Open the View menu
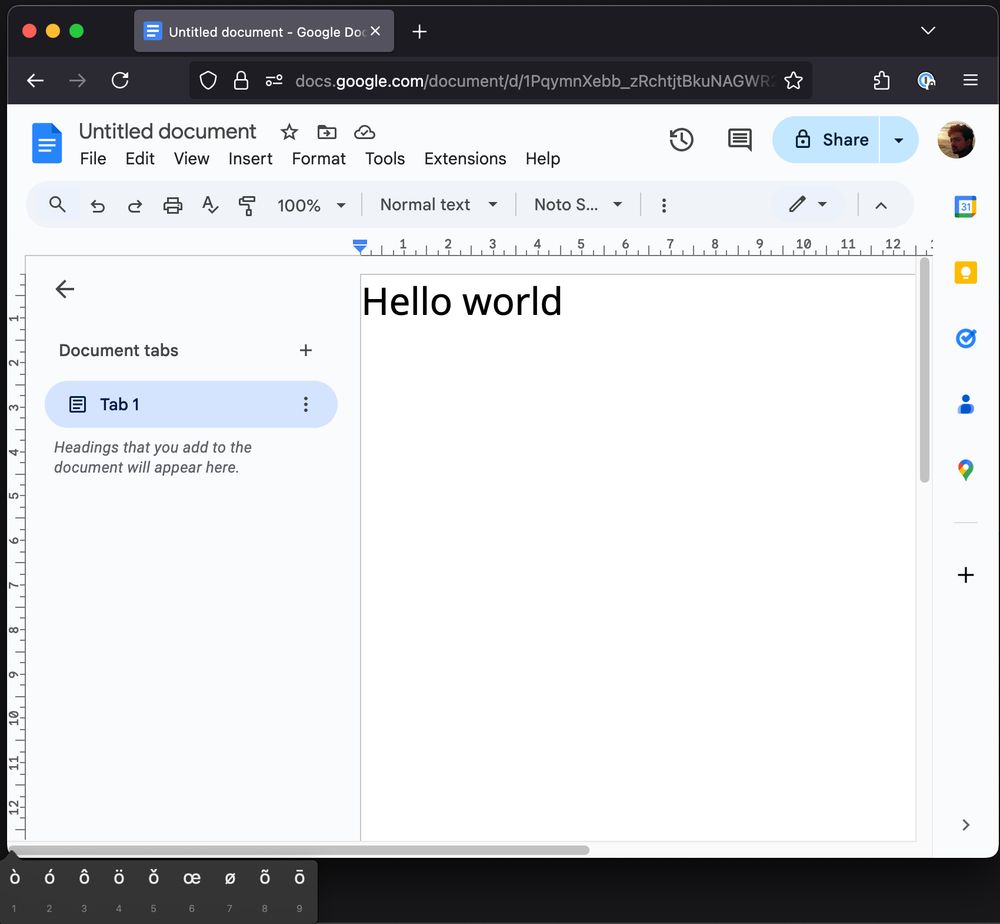 coord(191,159)
